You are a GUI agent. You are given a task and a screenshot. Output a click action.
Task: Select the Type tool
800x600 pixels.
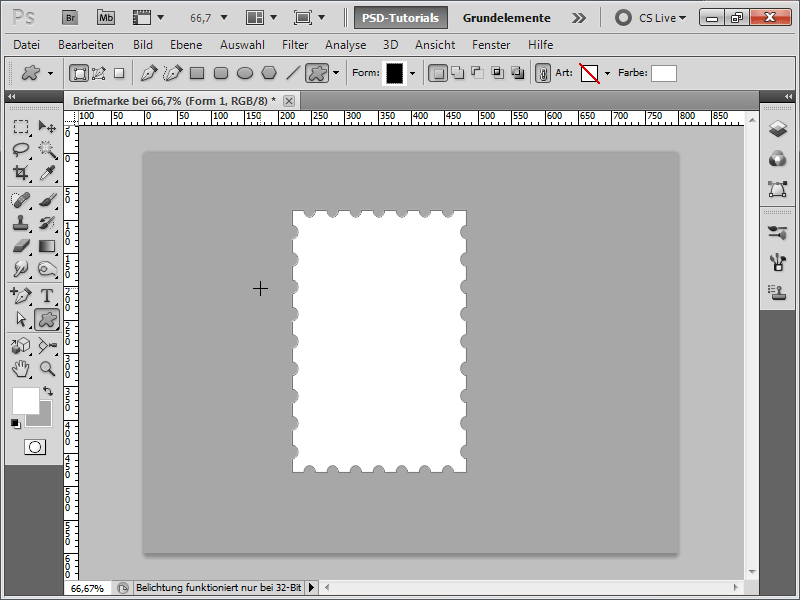pos(47,295)
